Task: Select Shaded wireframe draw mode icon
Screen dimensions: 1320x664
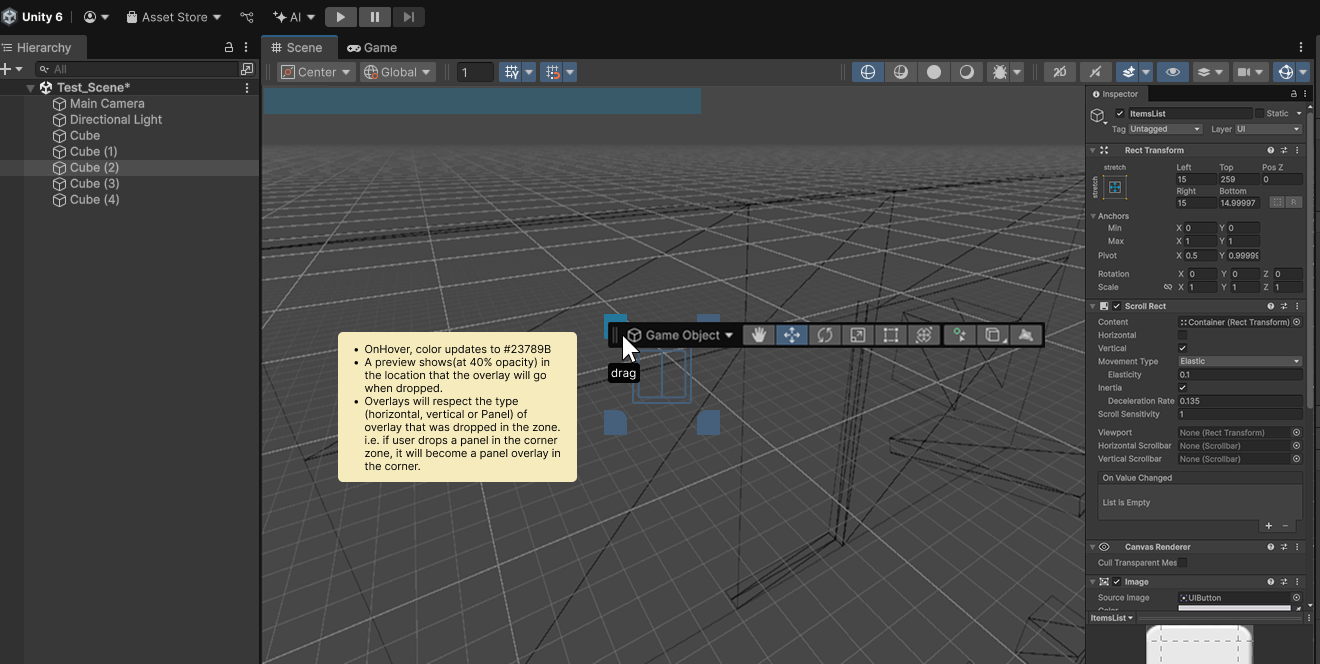Action: click(867, 72)
